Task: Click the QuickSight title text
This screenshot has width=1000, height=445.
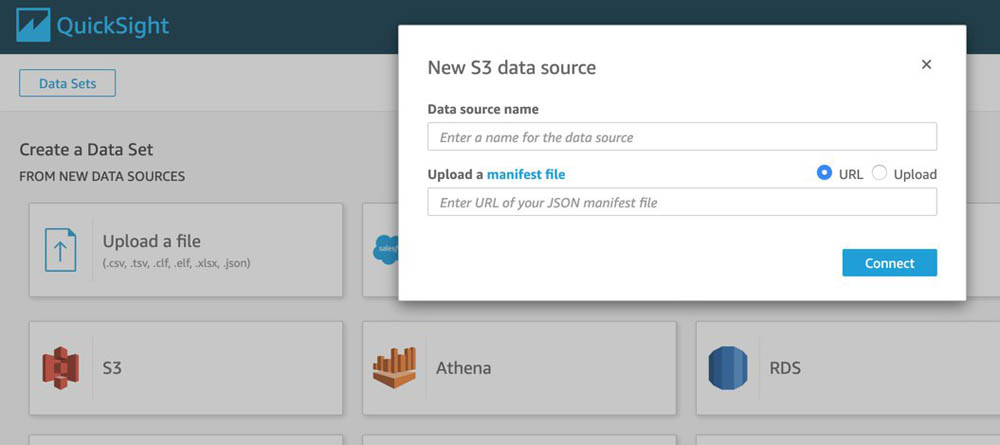Action: 113,26
